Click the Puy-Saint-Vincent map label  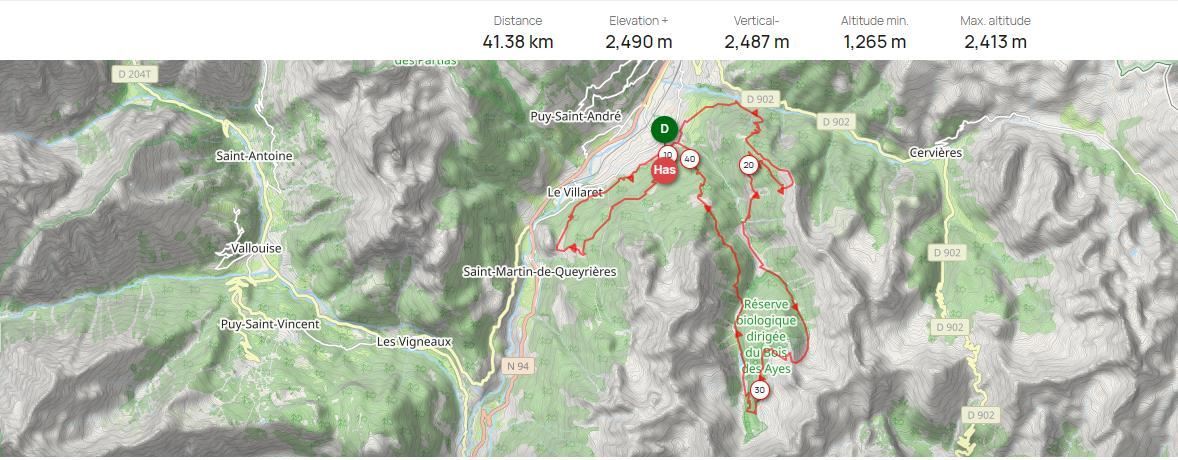270,324
